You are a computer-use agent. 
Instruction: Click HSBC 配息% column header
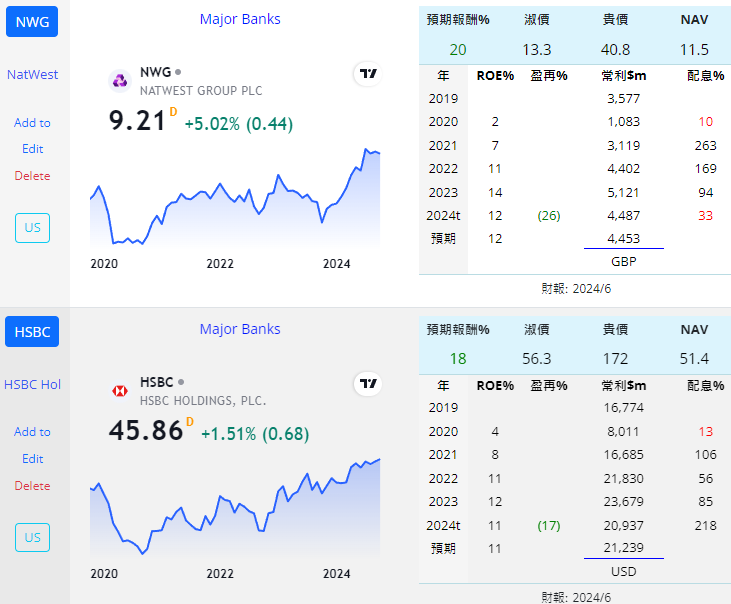705,386
